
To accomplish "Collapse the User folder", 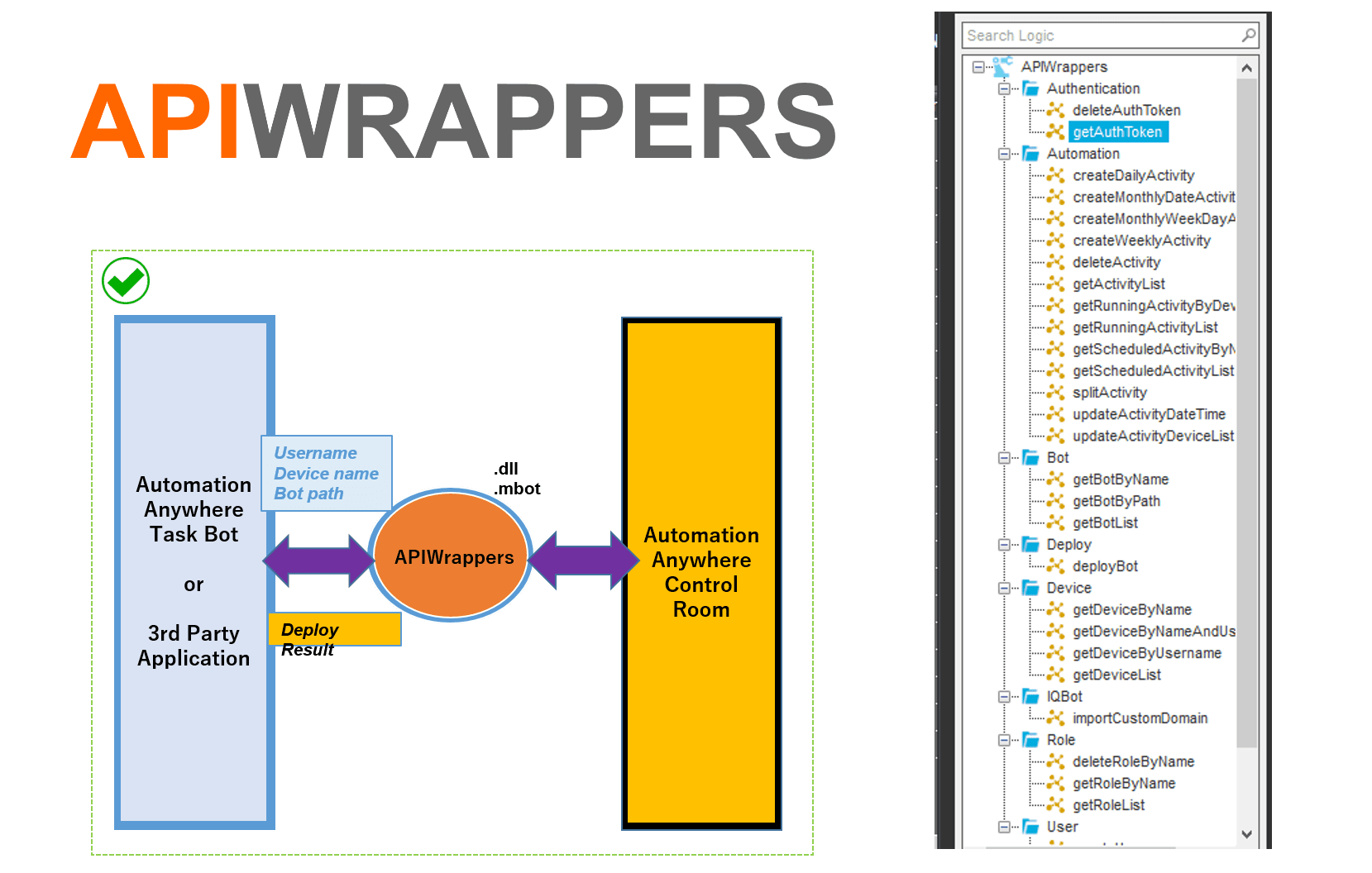I will [1004, 827].
